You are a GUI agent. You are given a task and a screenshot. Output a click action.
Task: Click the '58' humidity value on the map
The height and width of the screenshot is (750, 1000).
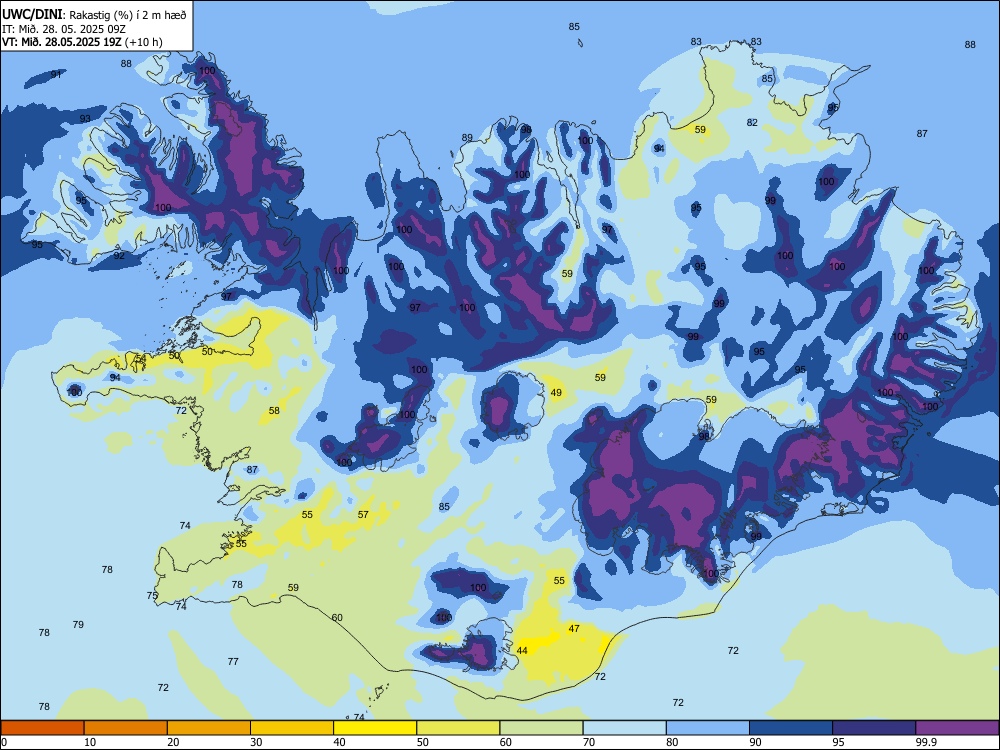tap(274, 410)
